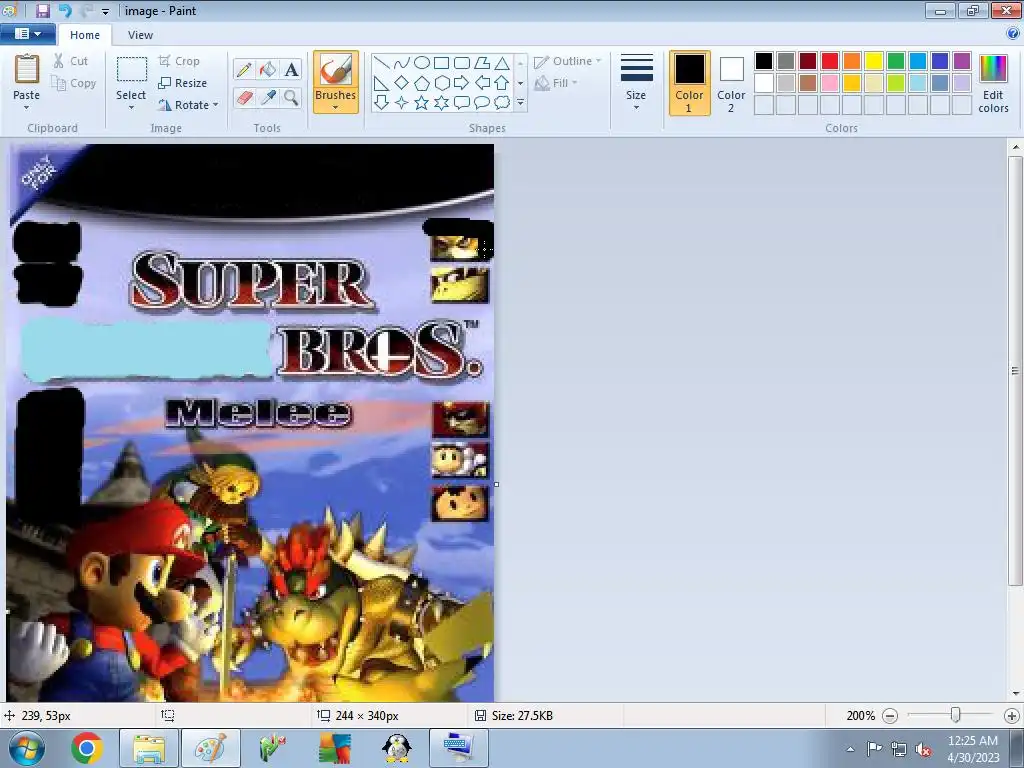Screen dimensions: 1024x768
Task: Choose the Rounded rectangle shape
Action: (462, 63)
